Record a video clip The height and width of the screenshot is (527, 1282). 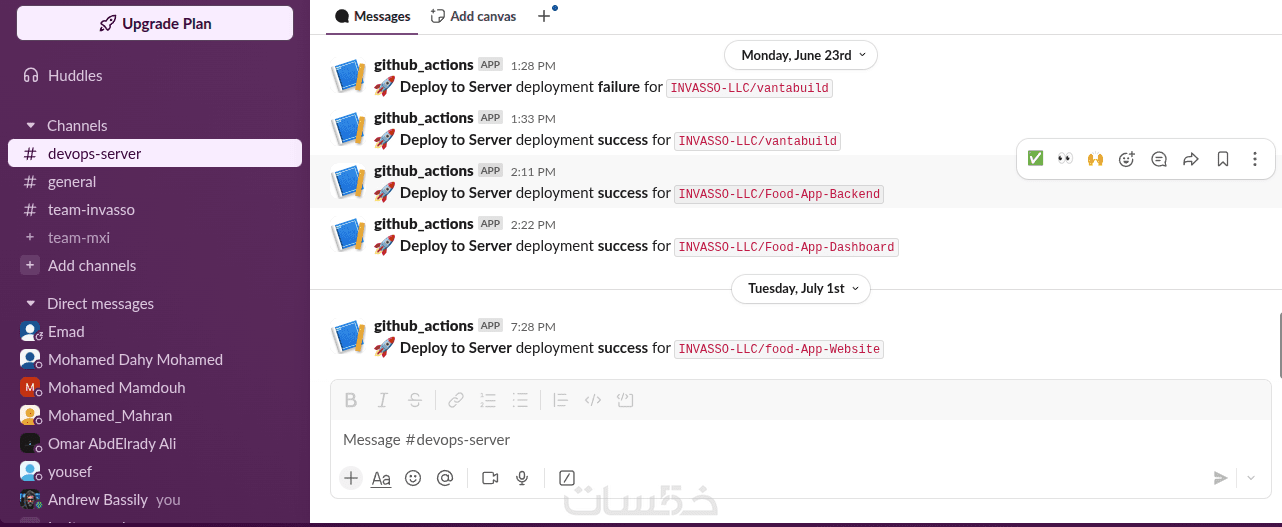(490, 478)
